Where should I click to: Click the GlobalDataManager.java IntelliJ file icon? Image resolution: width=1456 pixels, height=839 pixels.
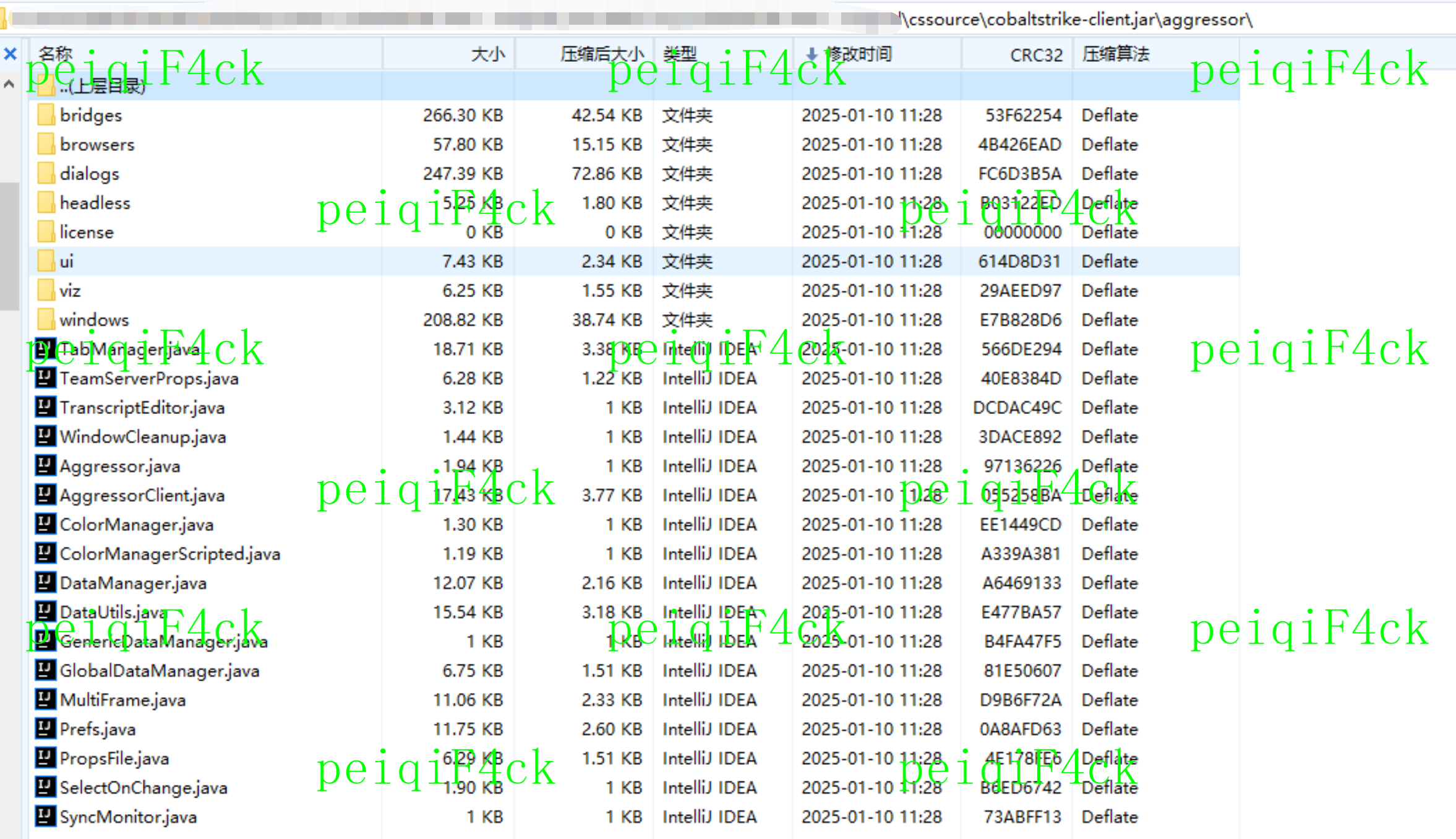45,670
